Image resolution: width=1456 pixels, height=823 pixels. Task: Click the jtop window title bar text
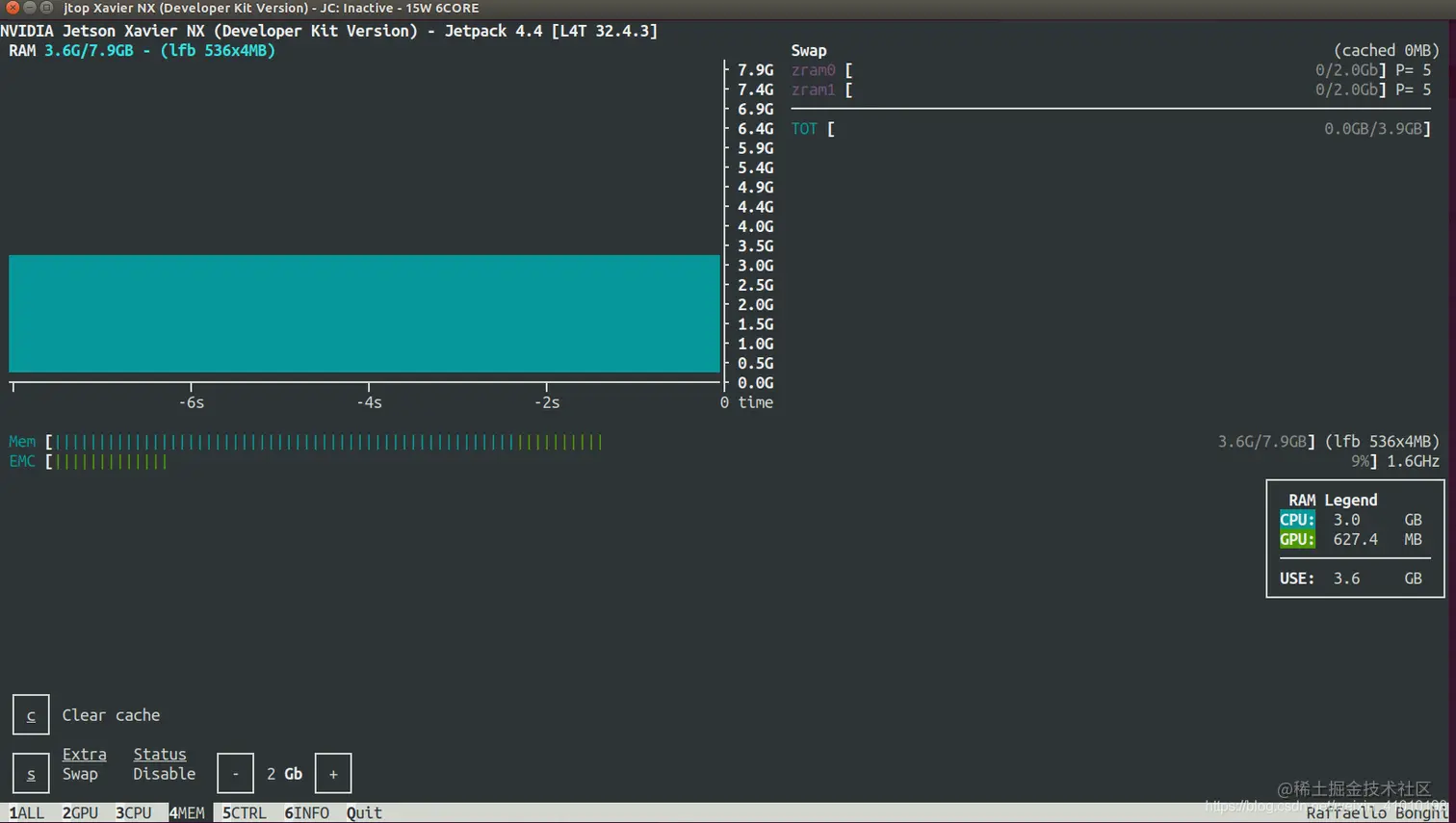pyautogui.click(x=272, y=8)
